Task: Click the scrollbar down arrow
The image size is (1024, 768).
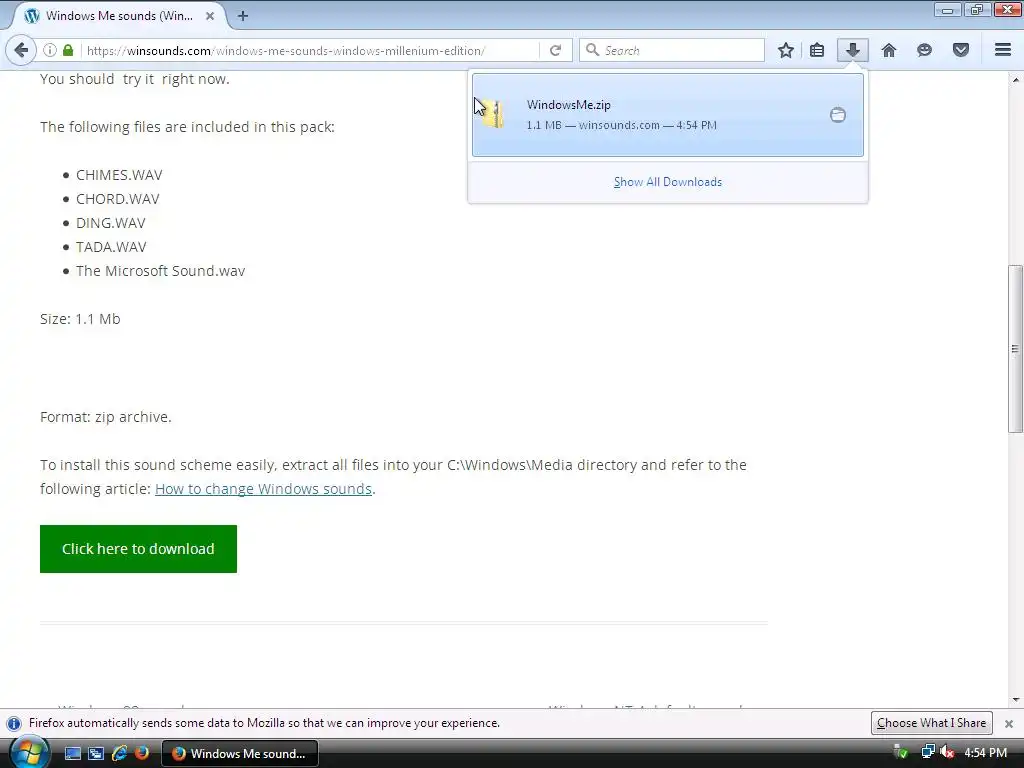Action: 1015,699
